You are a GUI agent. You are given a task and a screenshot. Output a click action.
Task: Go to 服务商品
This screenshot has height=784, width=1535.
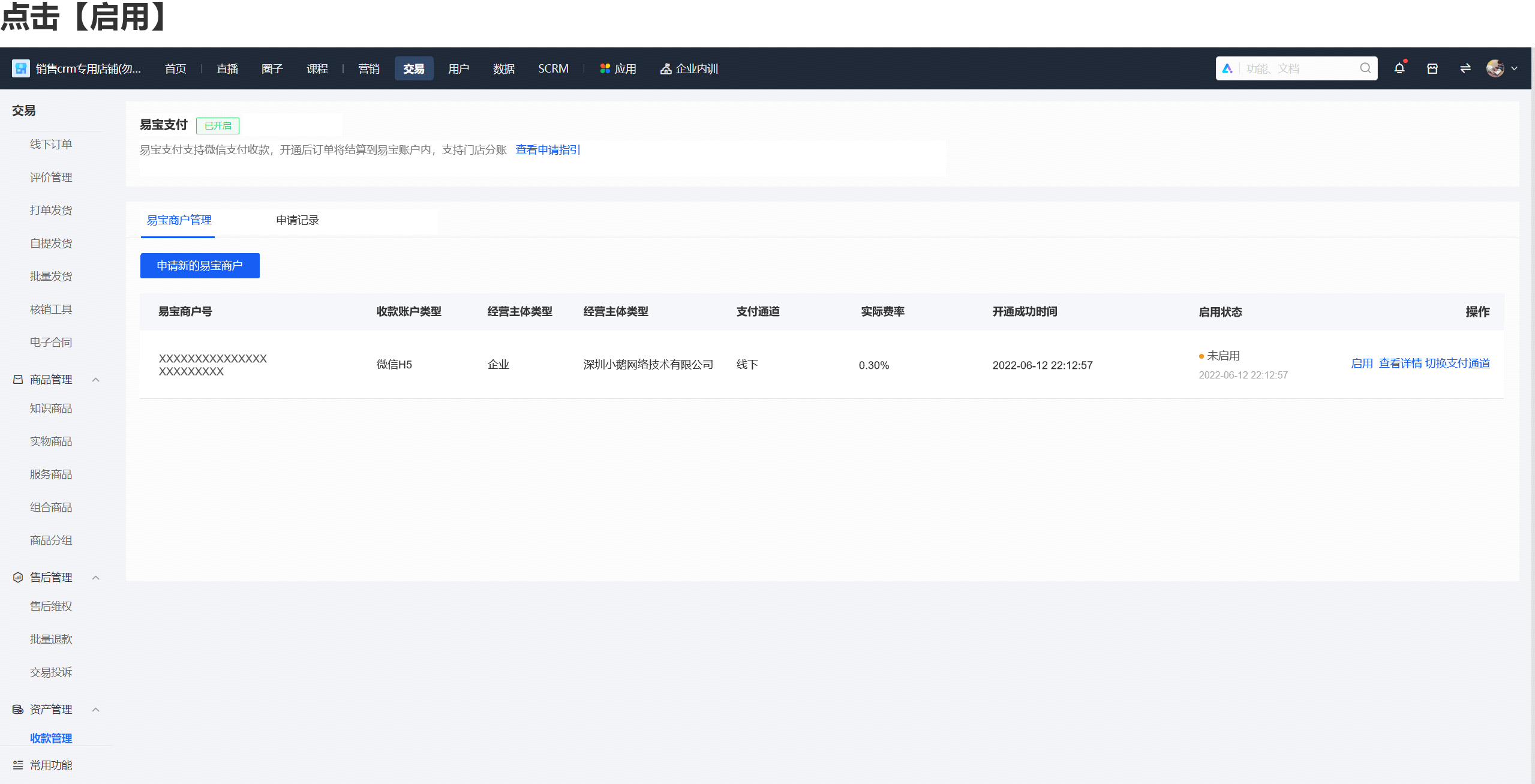point(51,474)
